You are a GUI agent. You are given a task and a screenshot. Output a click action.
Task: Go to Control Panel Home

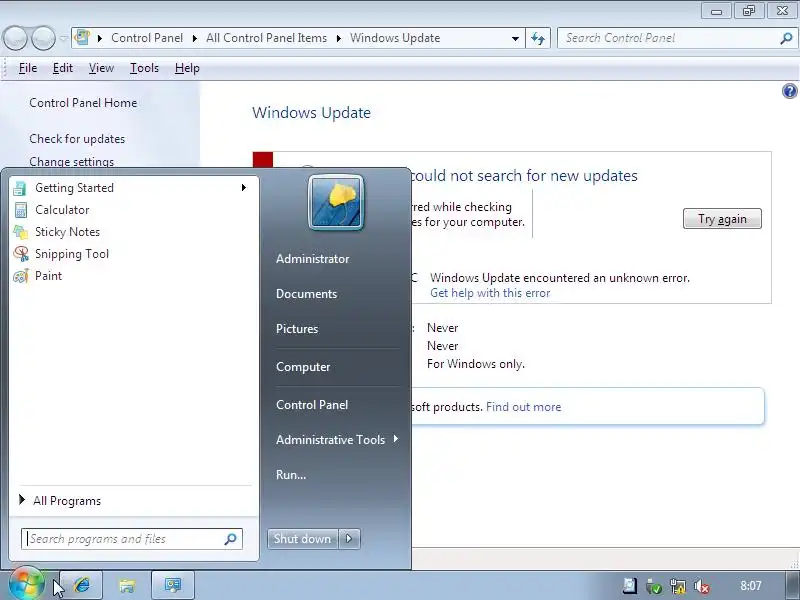(83, 103)
